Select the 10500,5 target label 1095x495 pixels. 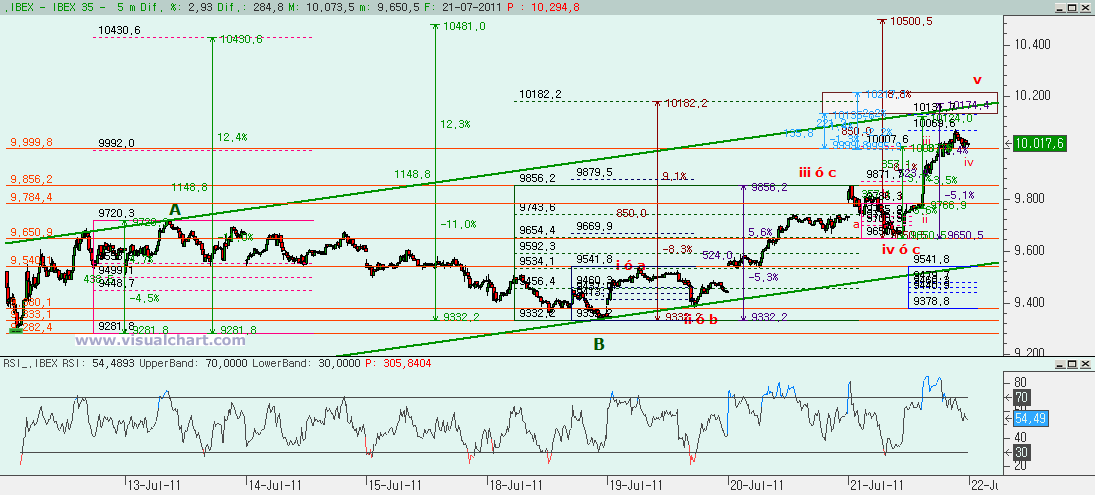point(911,22)
